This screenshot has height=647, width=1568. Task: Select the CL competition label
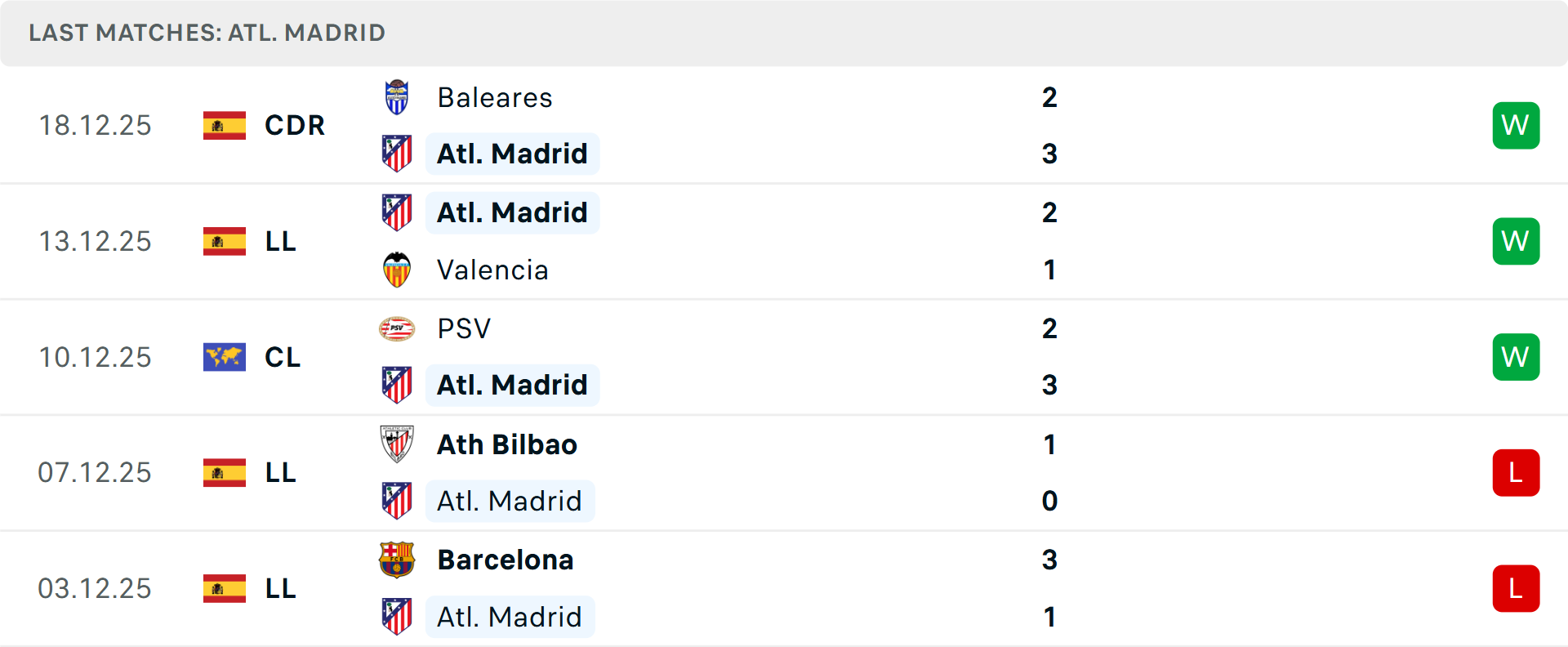[x=283, y=357]
